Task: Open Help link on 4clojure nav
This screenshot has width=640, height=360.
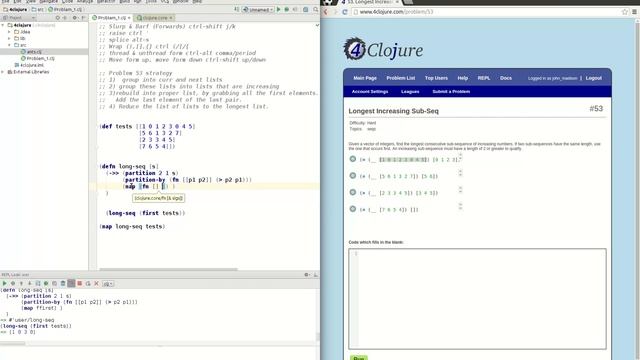Action: (x=462, y=78)
